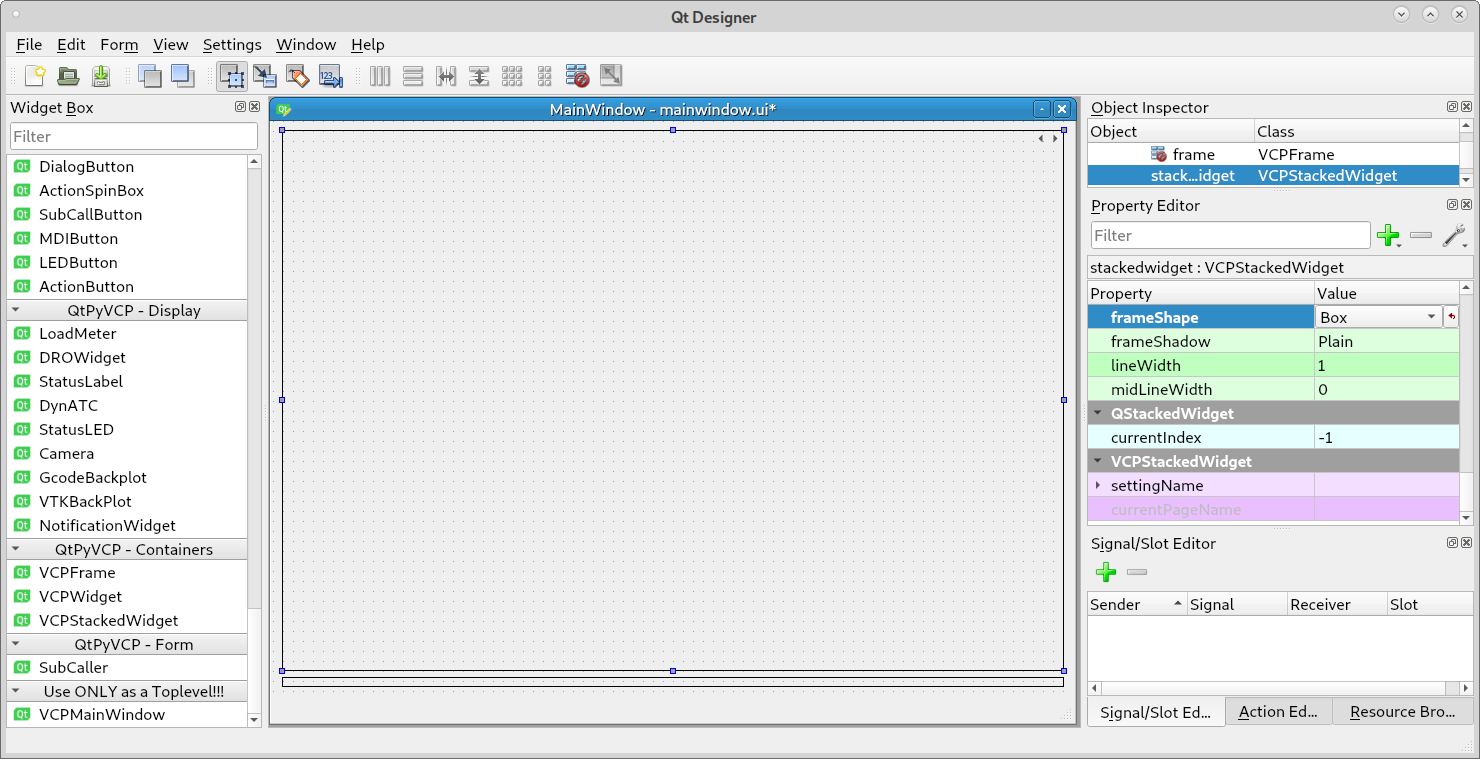This screenshot has height=759, width=1480.
Task: Click Lay Out Vertically toolbar icon
Action: [413, 75]
